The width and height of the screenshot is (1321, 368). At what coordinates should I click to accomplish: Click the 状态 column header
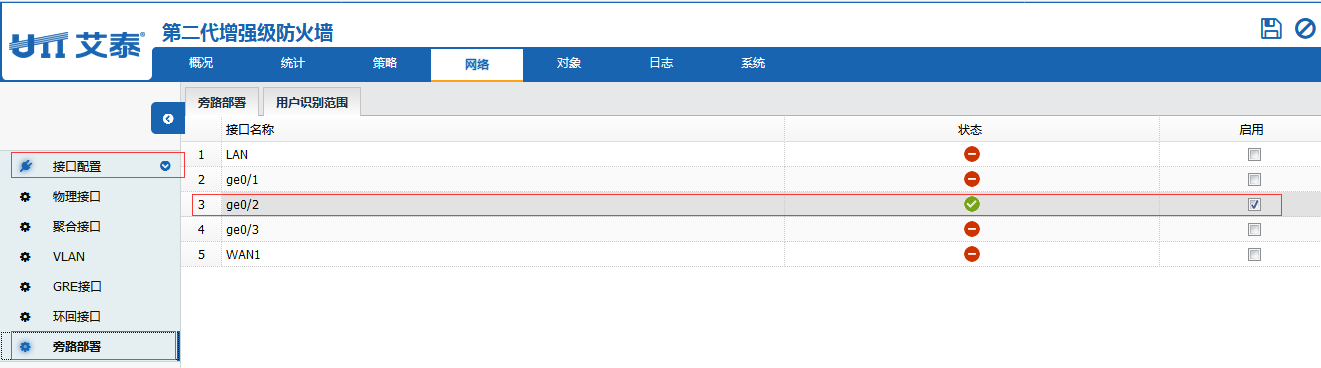pyautogui.click(x=971, y=129)
